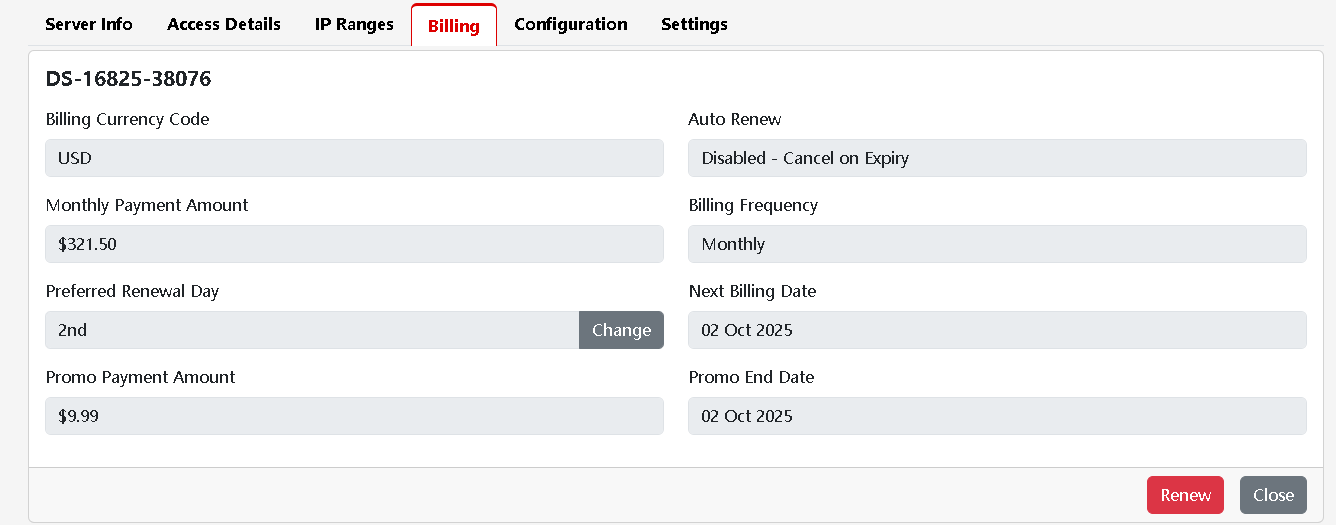Focus the Billing Frequency field showing Monthly
This screenshot has height=525, width=1336.
pos(997,244)
